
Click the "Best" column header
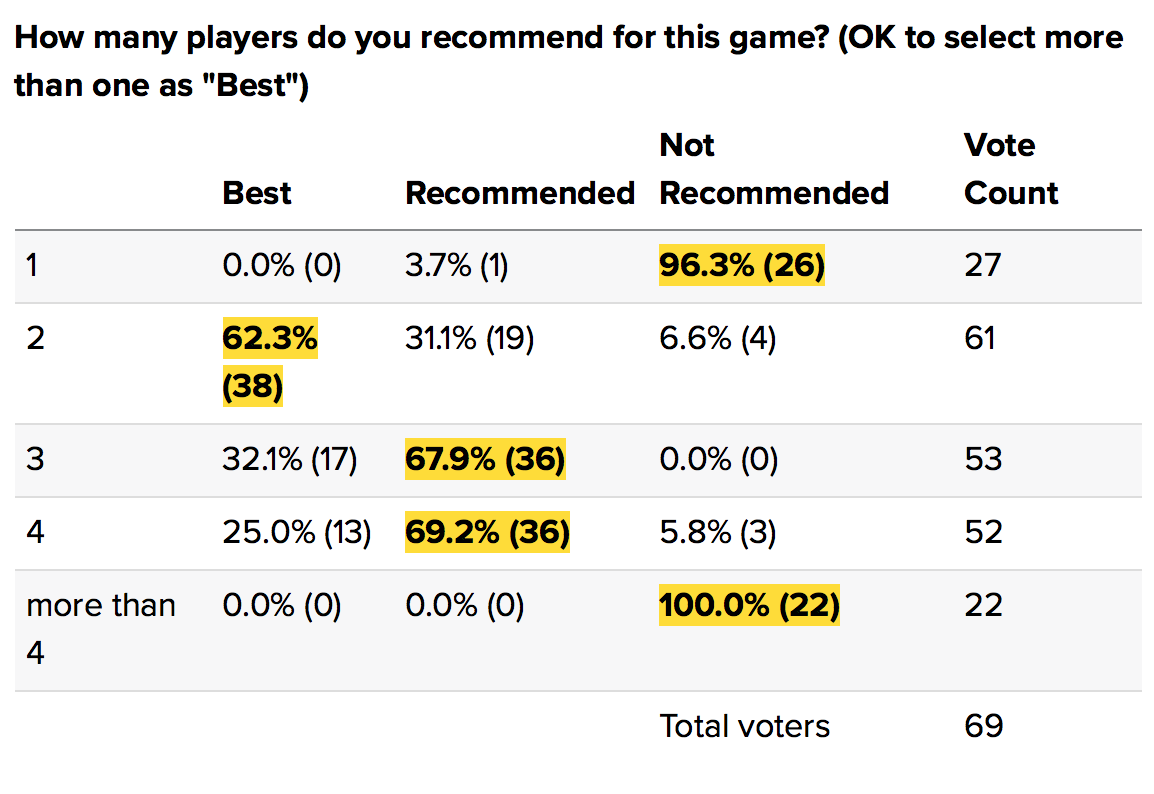click(257, 192)
